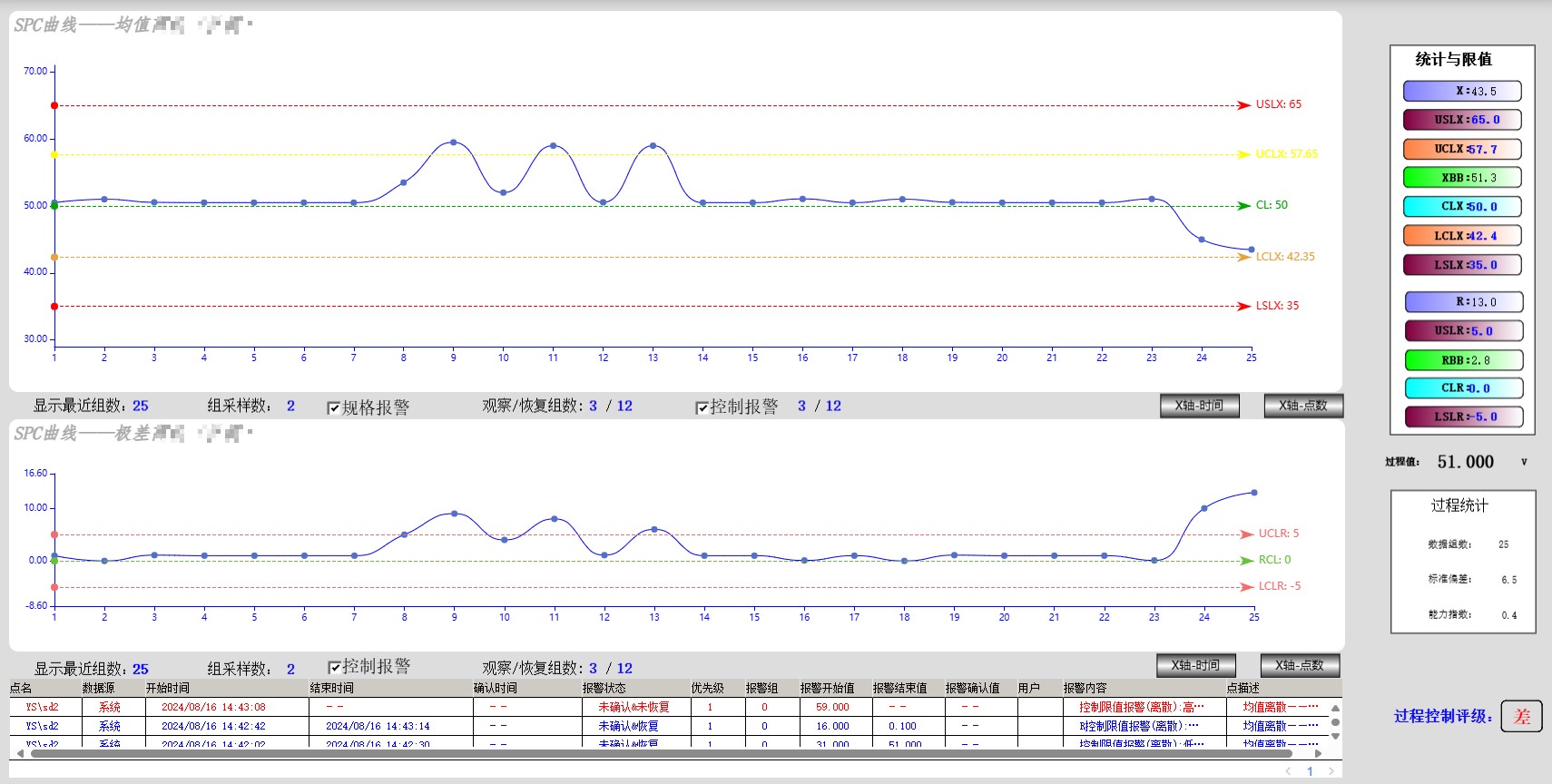
Task: Toggle 控制报警 checkbox in range chart panel
Action: pyautogui.click(x=334, y=668)
